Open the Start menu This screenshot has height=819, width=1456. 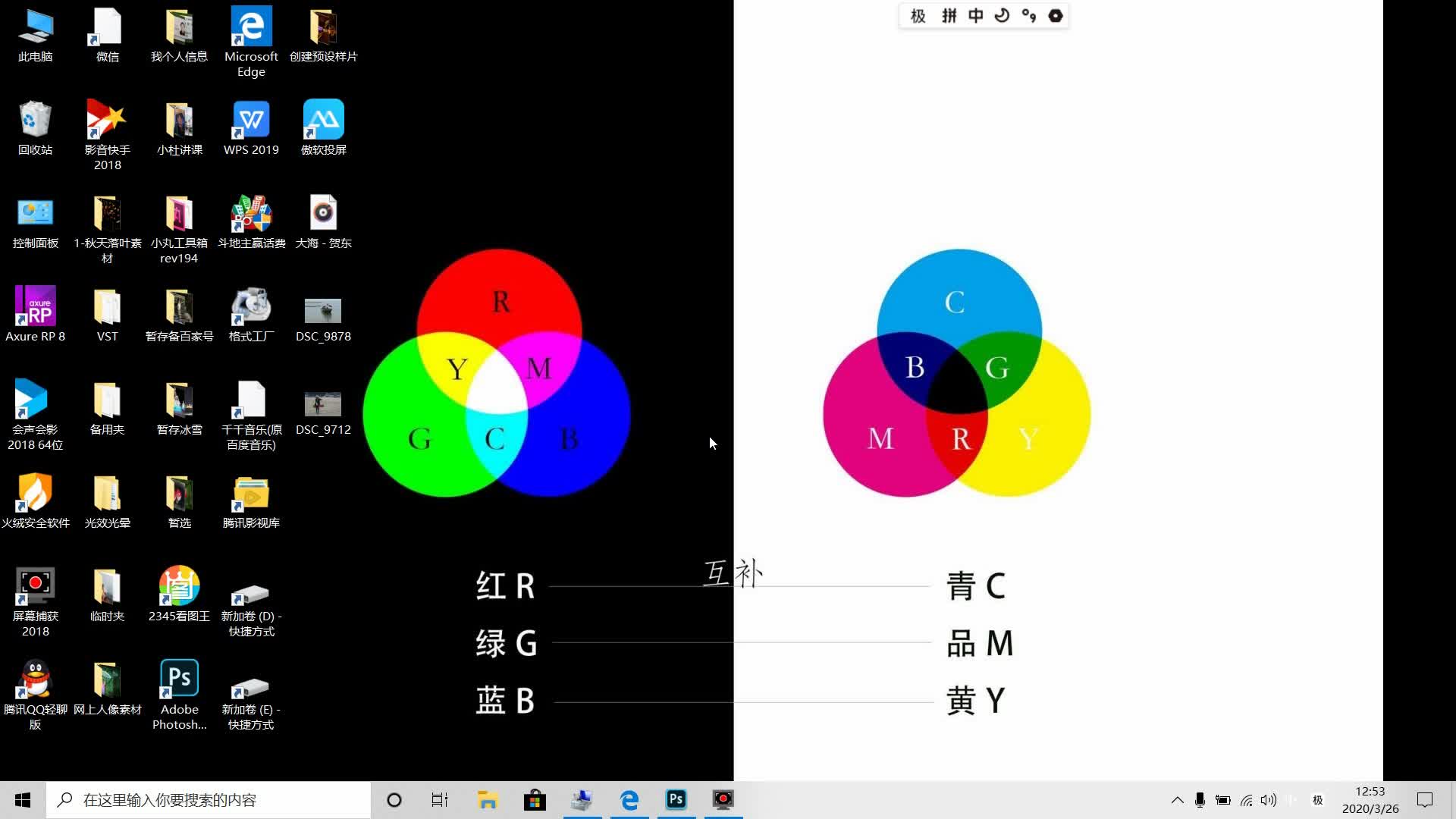pos(23,799)
